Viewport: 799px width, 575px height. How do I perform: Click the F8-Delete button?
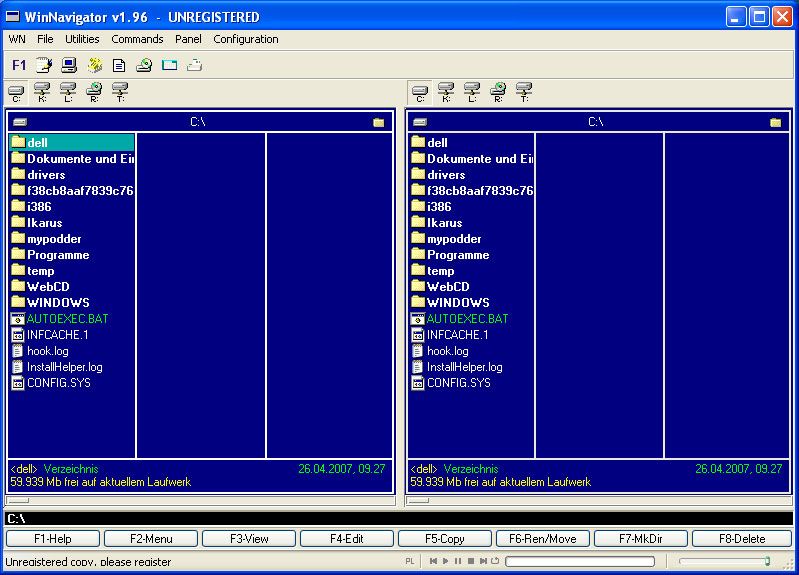[742, 539]
